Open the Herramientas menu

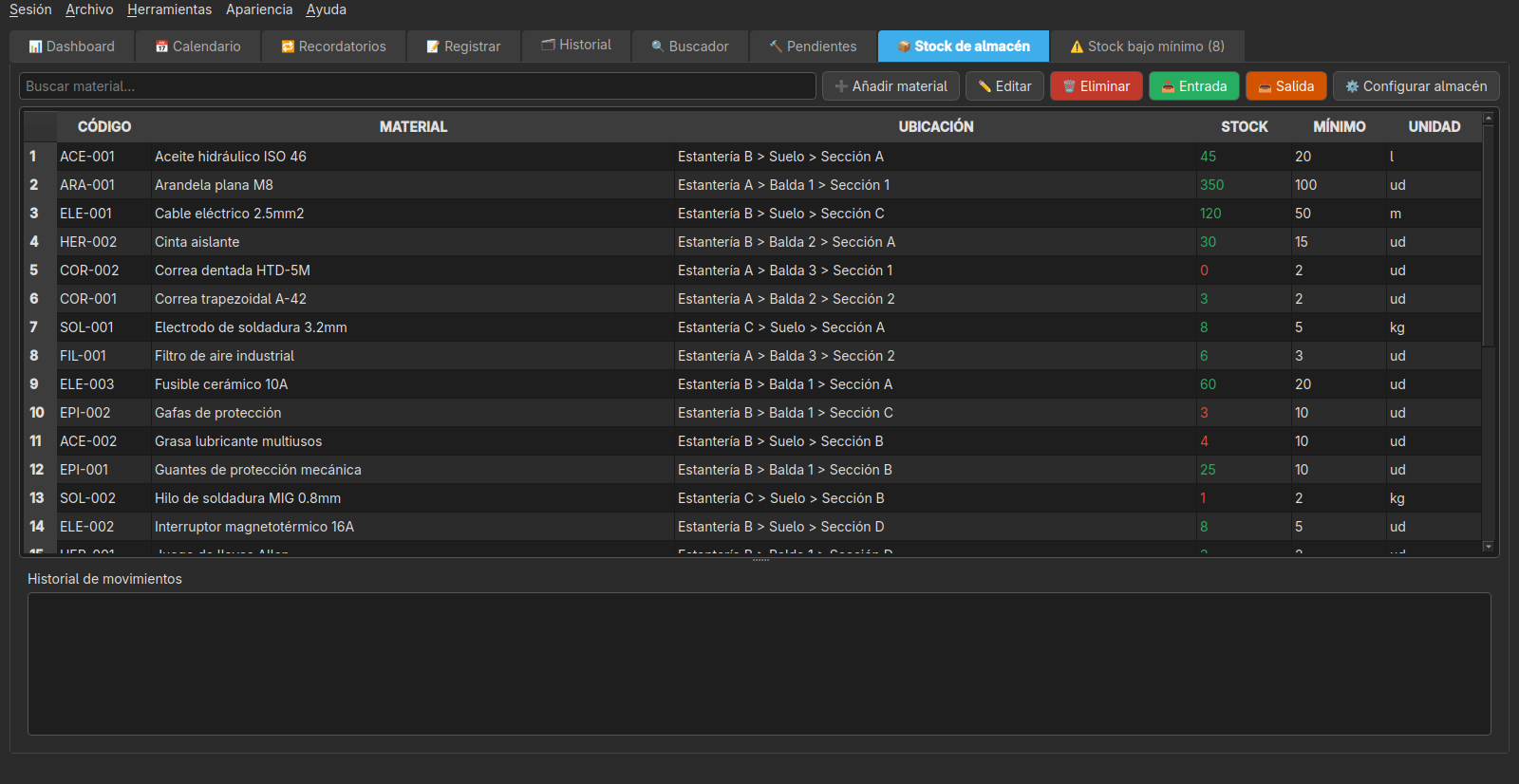tap(170, 9)
